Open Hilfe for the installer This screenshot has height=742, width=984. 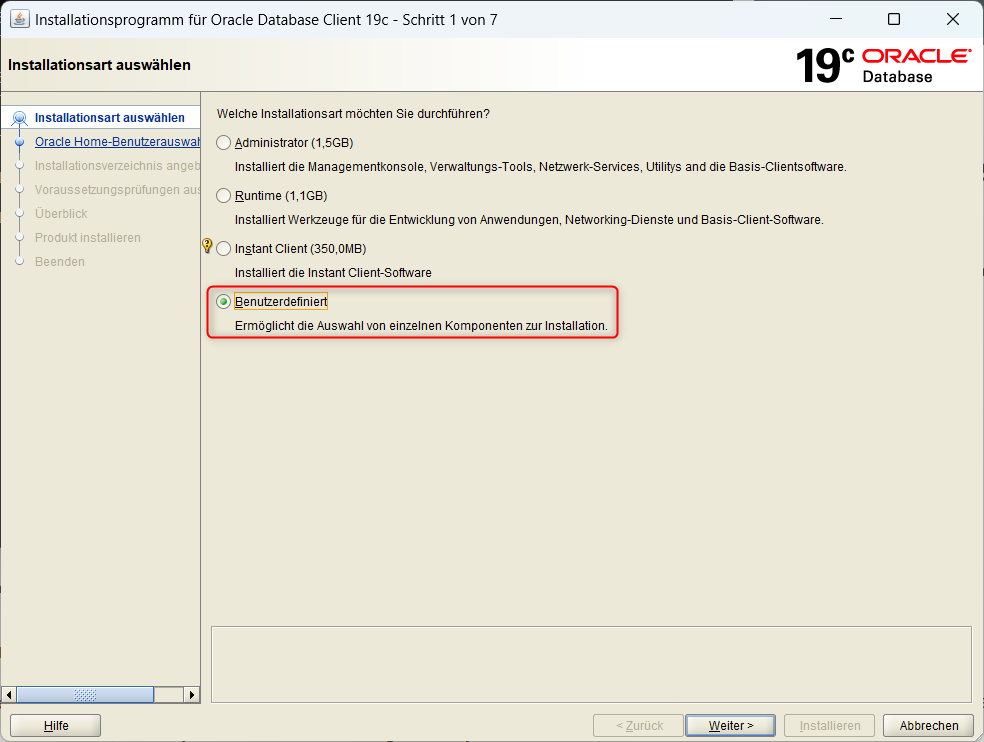click(x=56, y=726)
